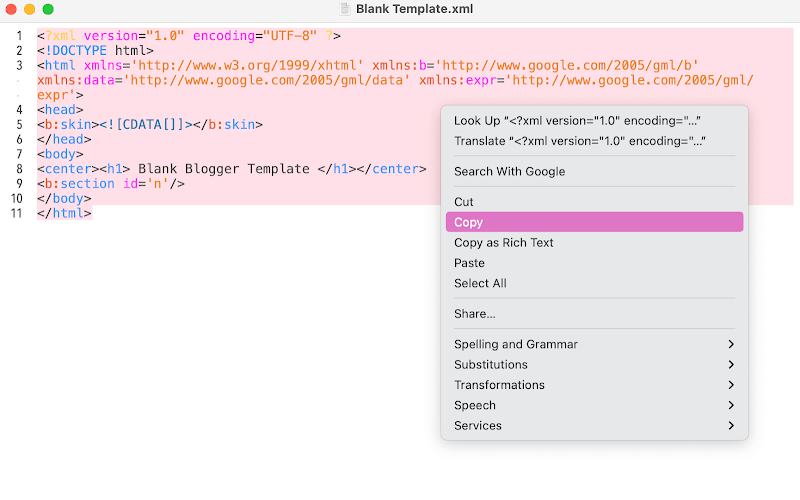This screenshot has width=800, height=500.
Task: Click Search With Google
Action: 594,171
